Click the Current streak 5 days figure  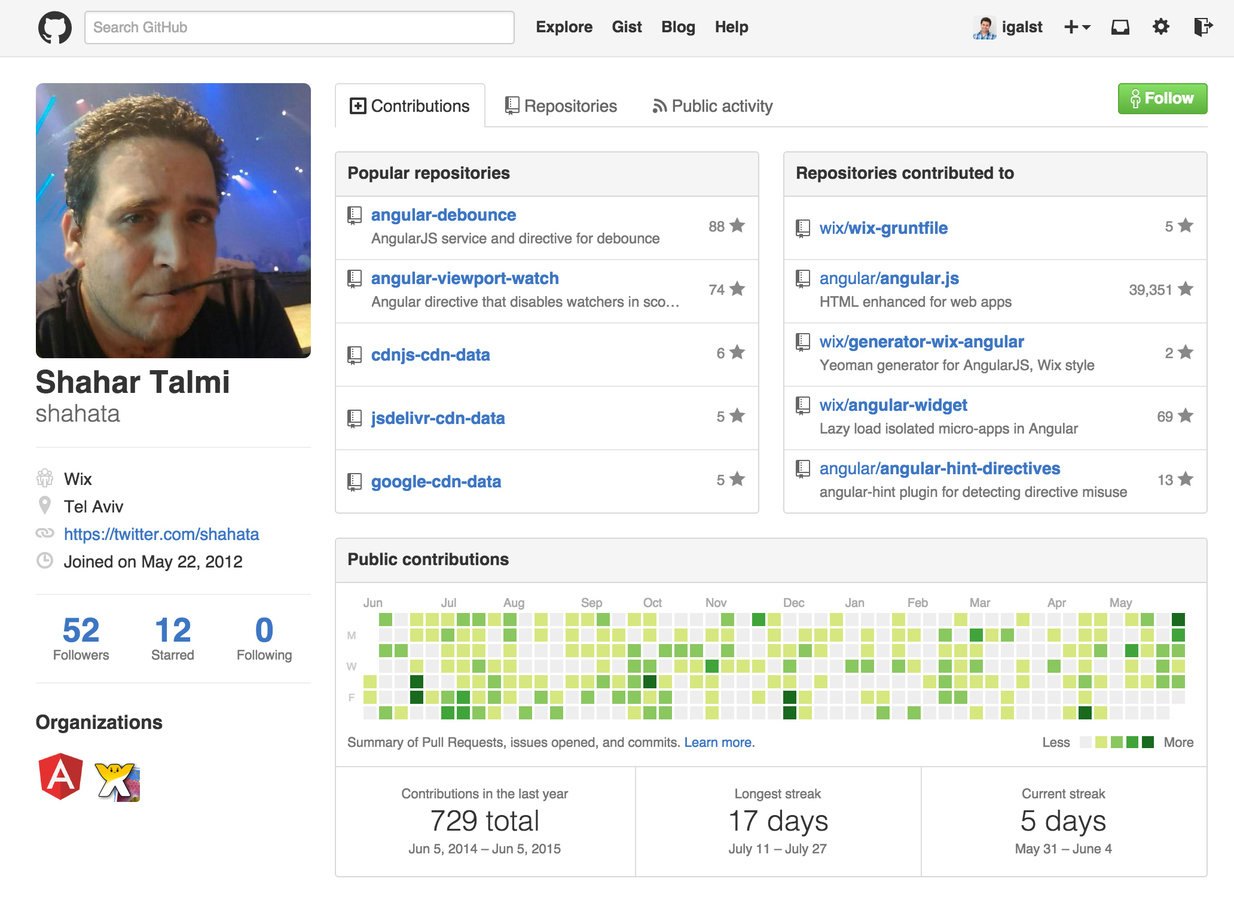pos(1063,821)
